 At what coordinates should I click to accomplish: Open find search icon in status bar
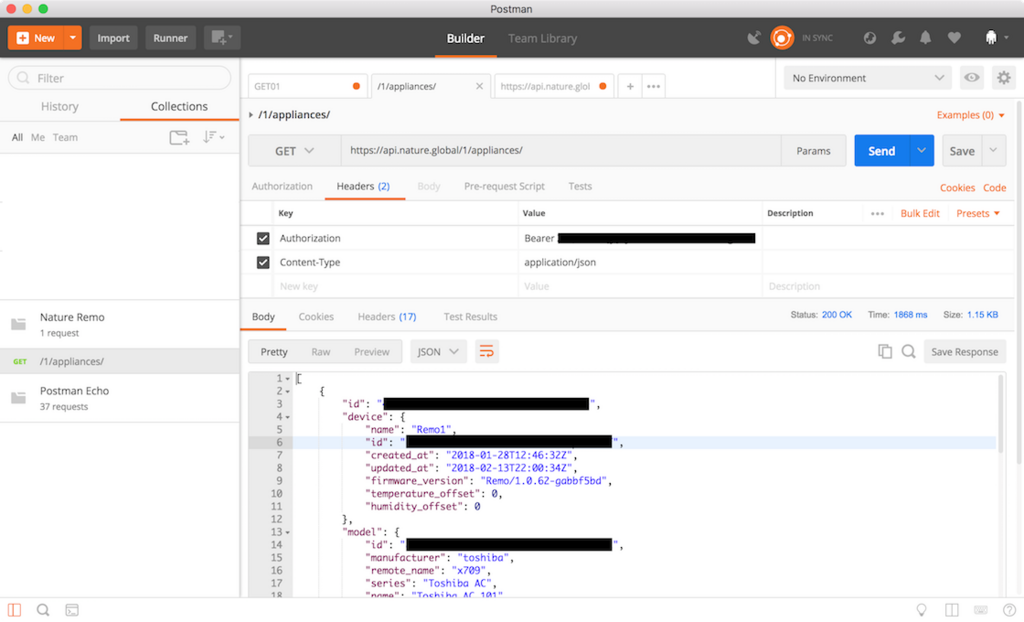(43, 610)
